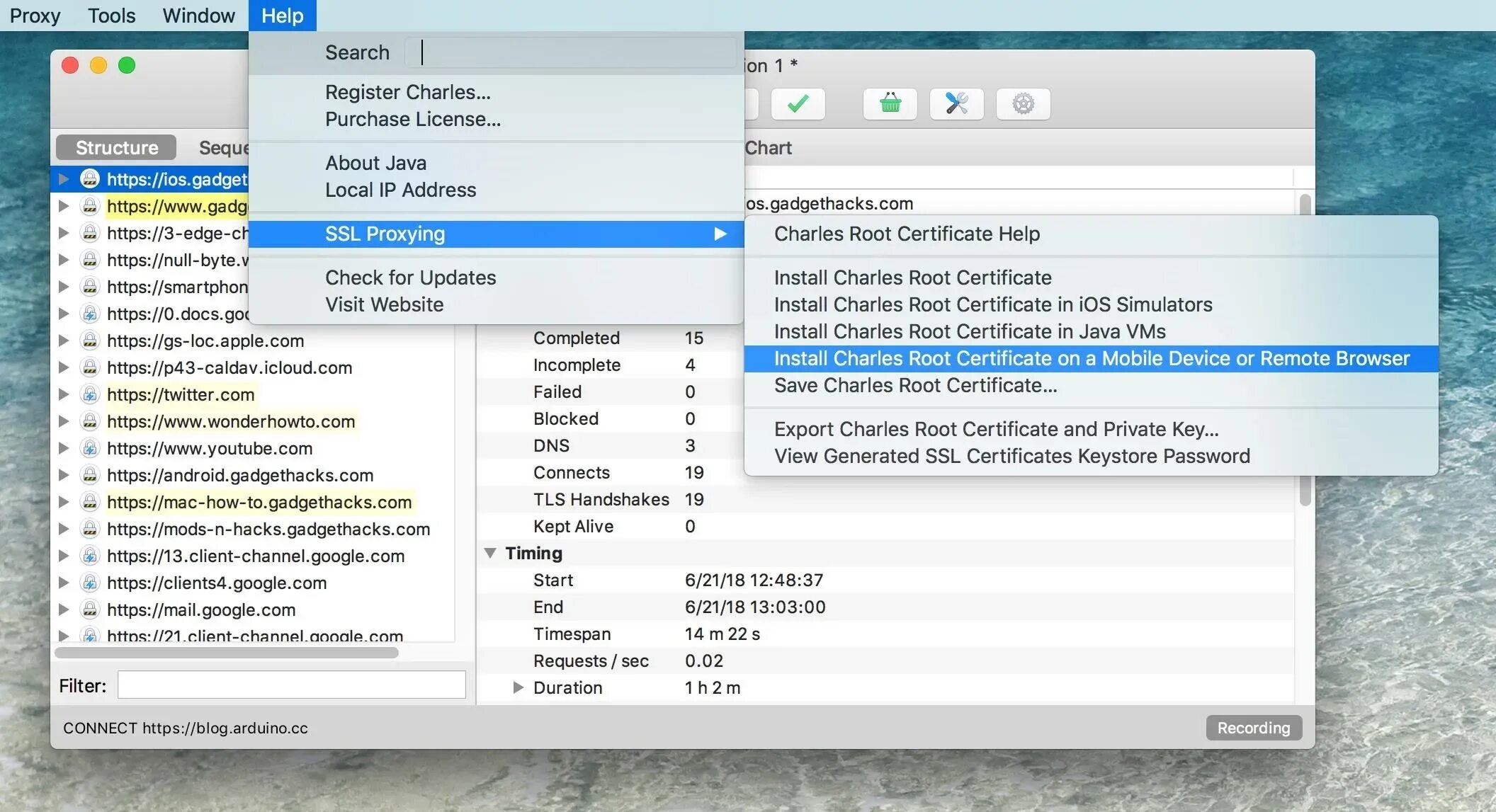Click the lock icon beside gs-loc.apple.com
The width and height of the screenshot is (1496, 812).
[x=90, y=341]
